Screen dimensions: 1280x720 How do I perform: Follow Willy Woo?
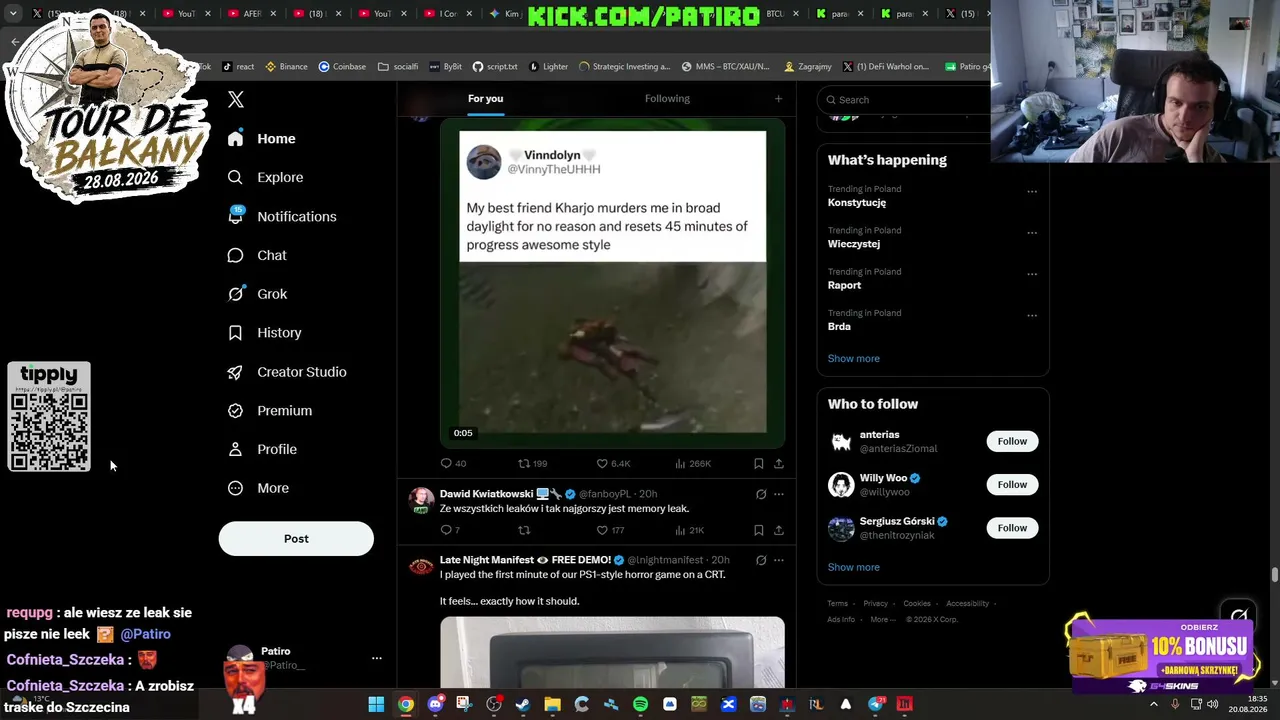click(1012, 485)
